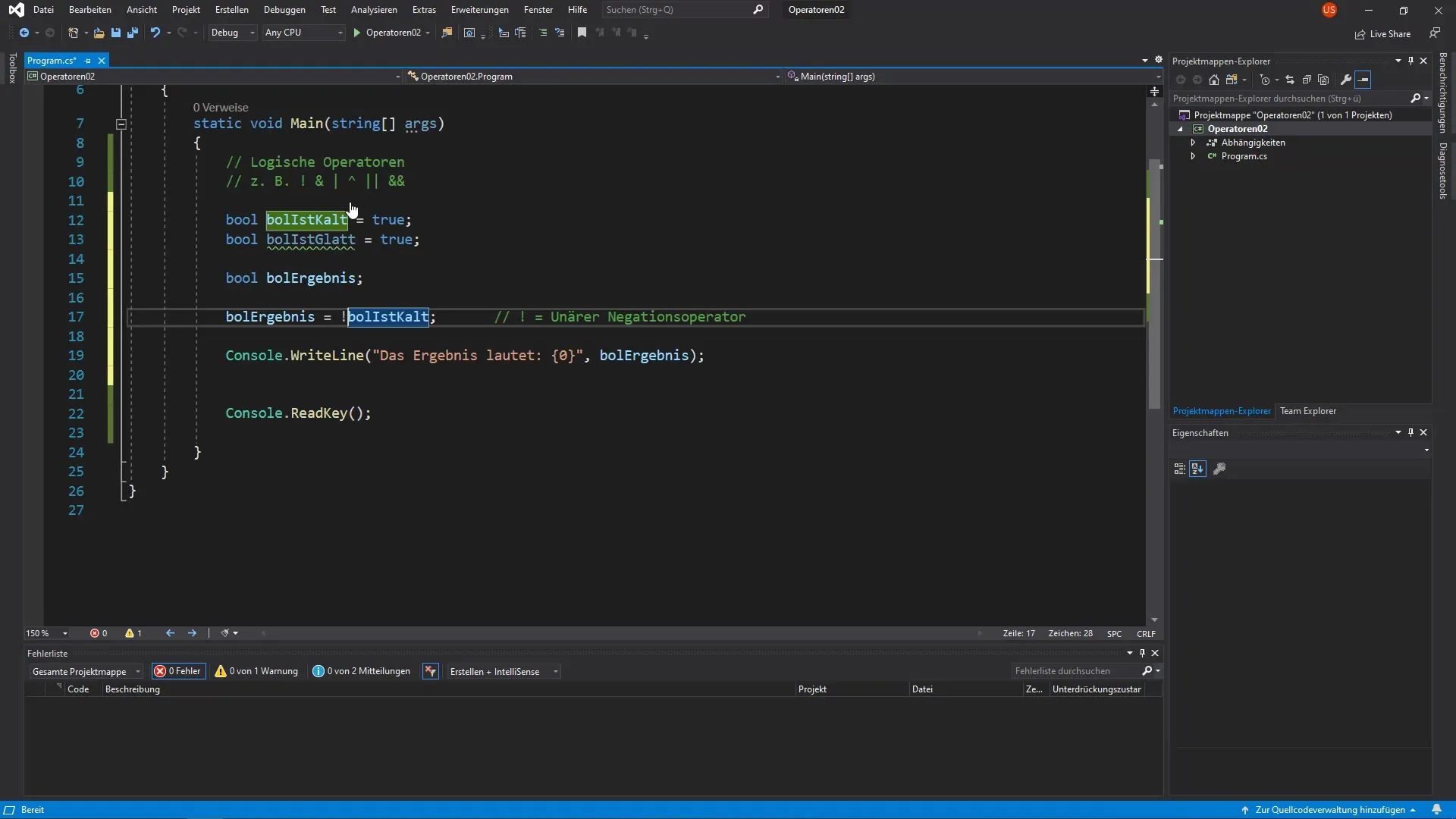Click the undo arrow icon
This screenshot has width=1456, height=819.
155,33
